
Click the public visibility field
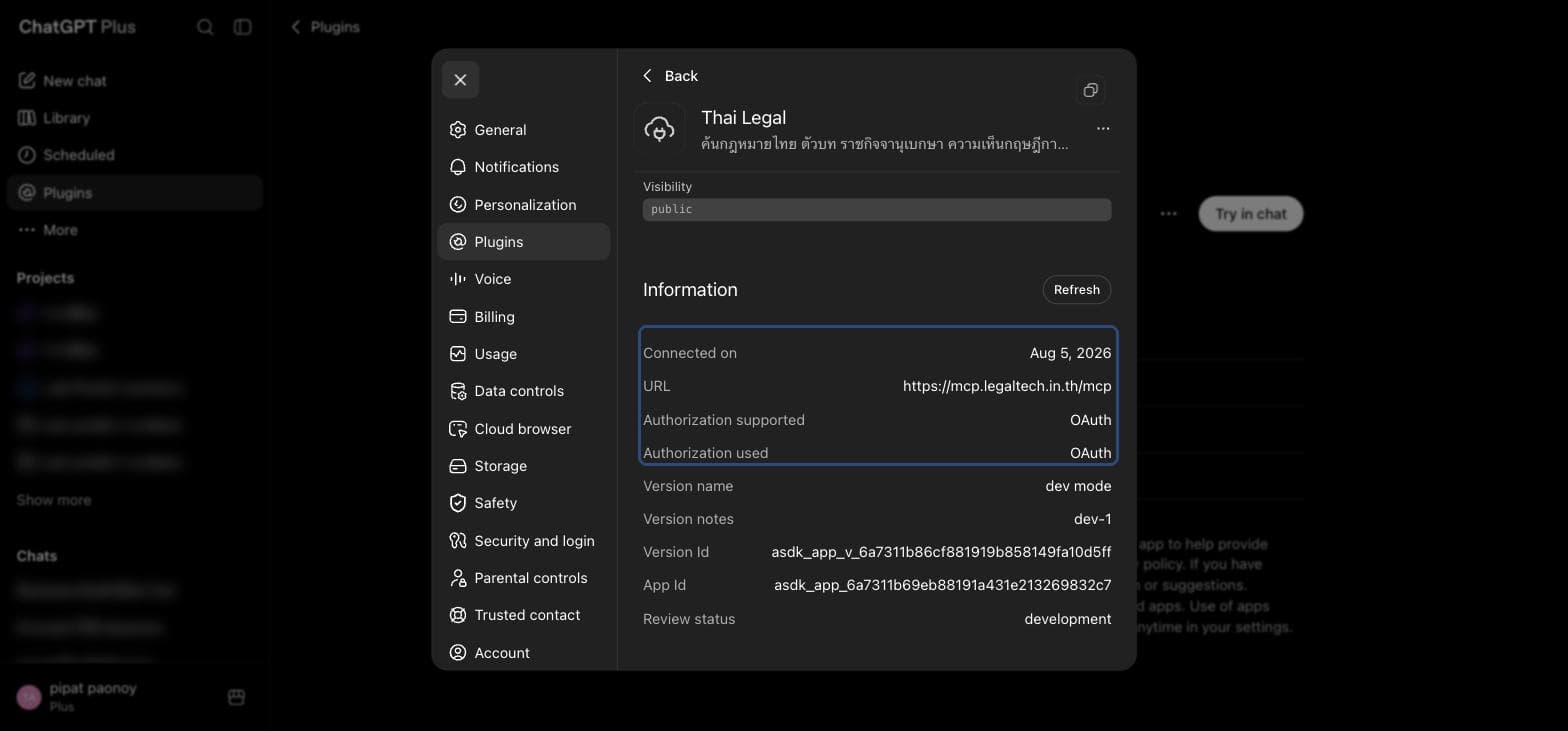pyautogui.click(x=877, y=209)
